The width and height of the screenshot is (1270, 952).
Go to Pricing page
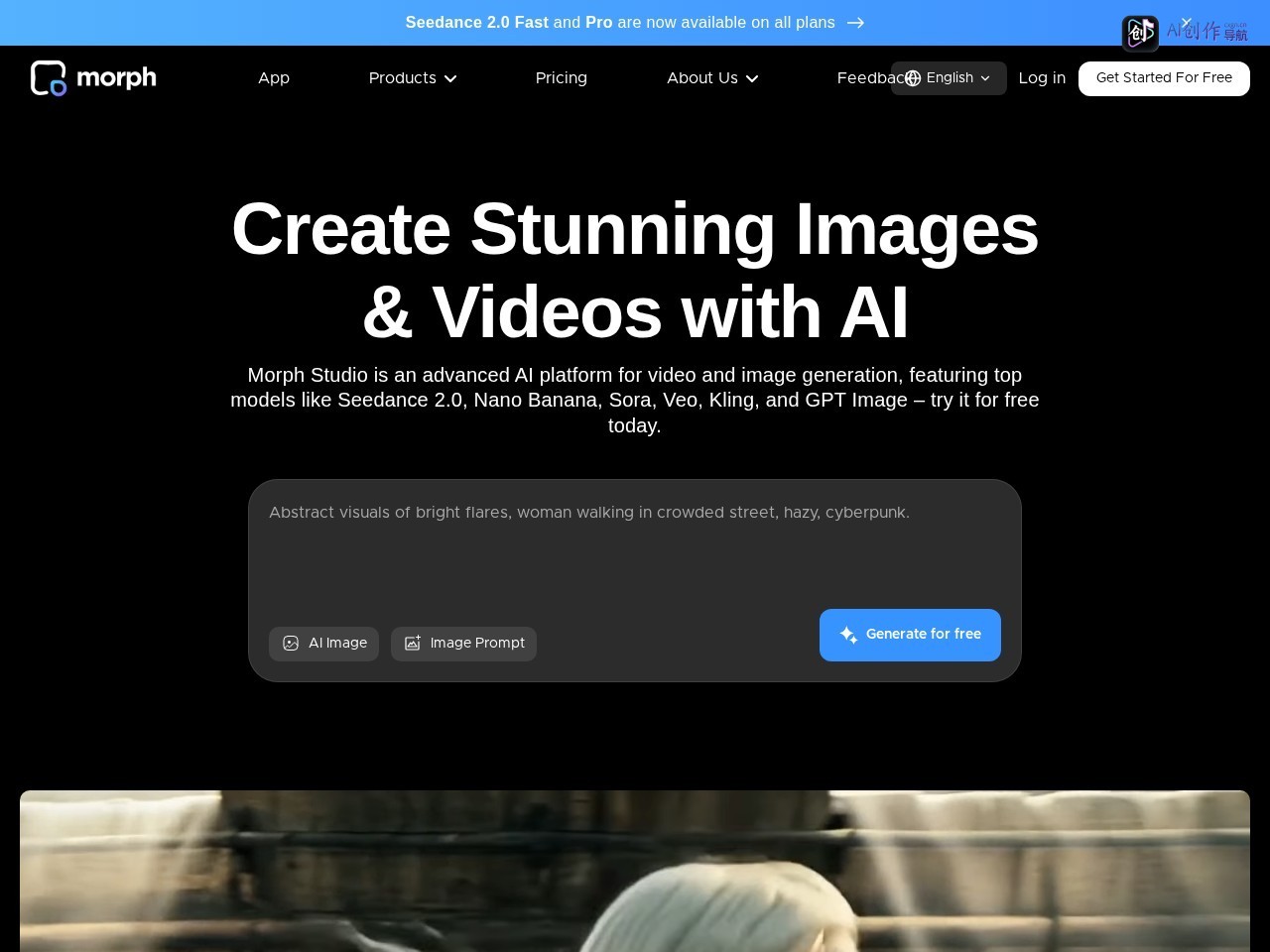click(x=562, y=78)
